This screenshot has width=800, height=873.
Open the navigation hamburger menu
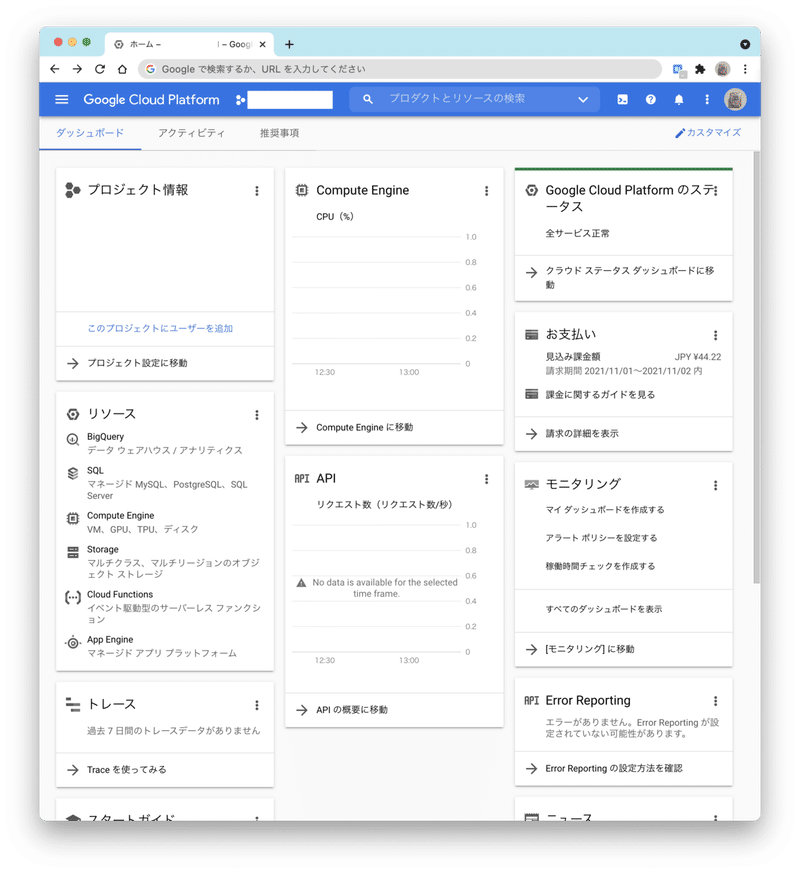pos(61,99)
